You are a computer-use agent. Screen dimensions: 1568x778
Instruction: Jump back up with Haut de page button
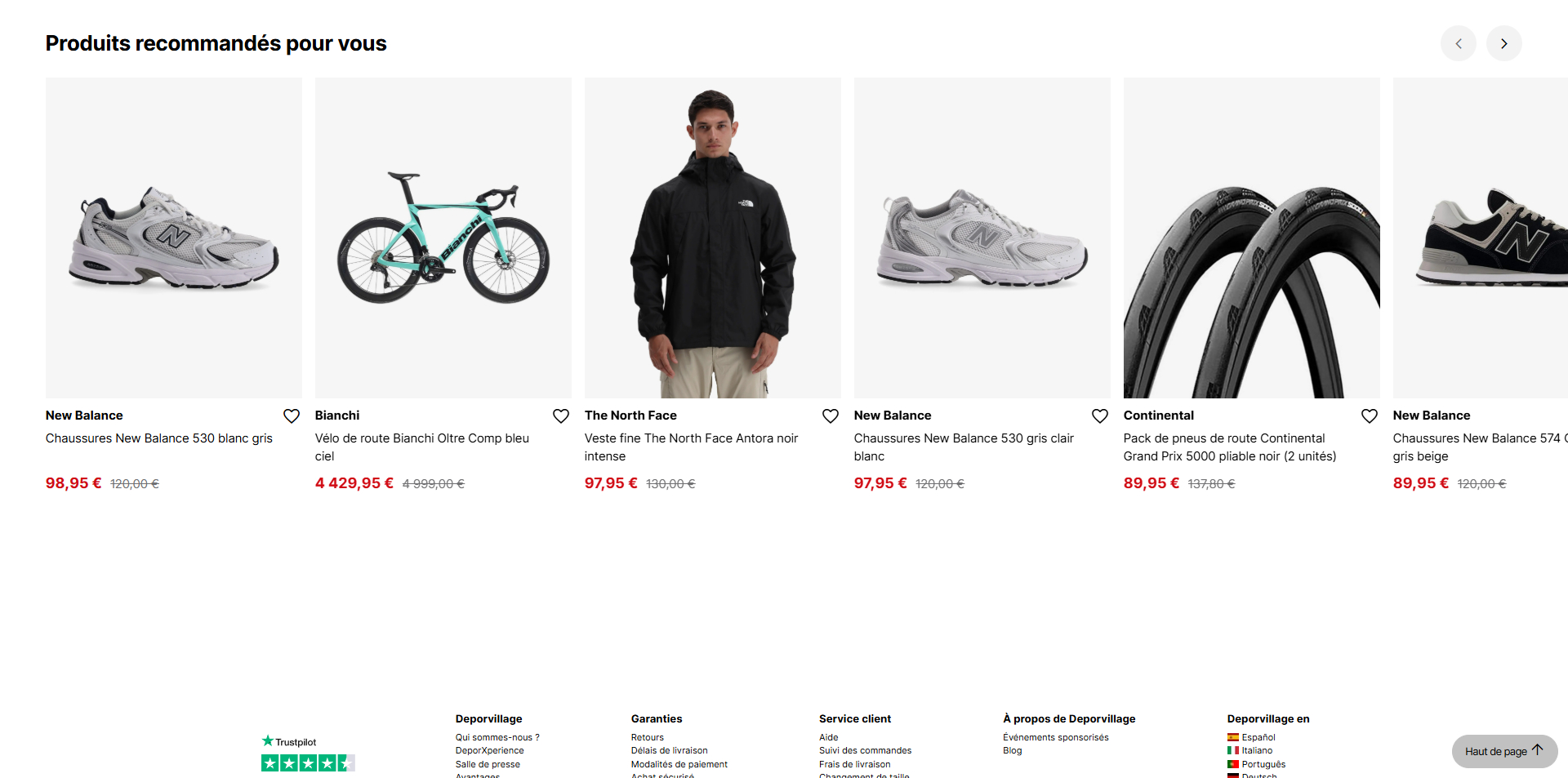(1504, 751)
